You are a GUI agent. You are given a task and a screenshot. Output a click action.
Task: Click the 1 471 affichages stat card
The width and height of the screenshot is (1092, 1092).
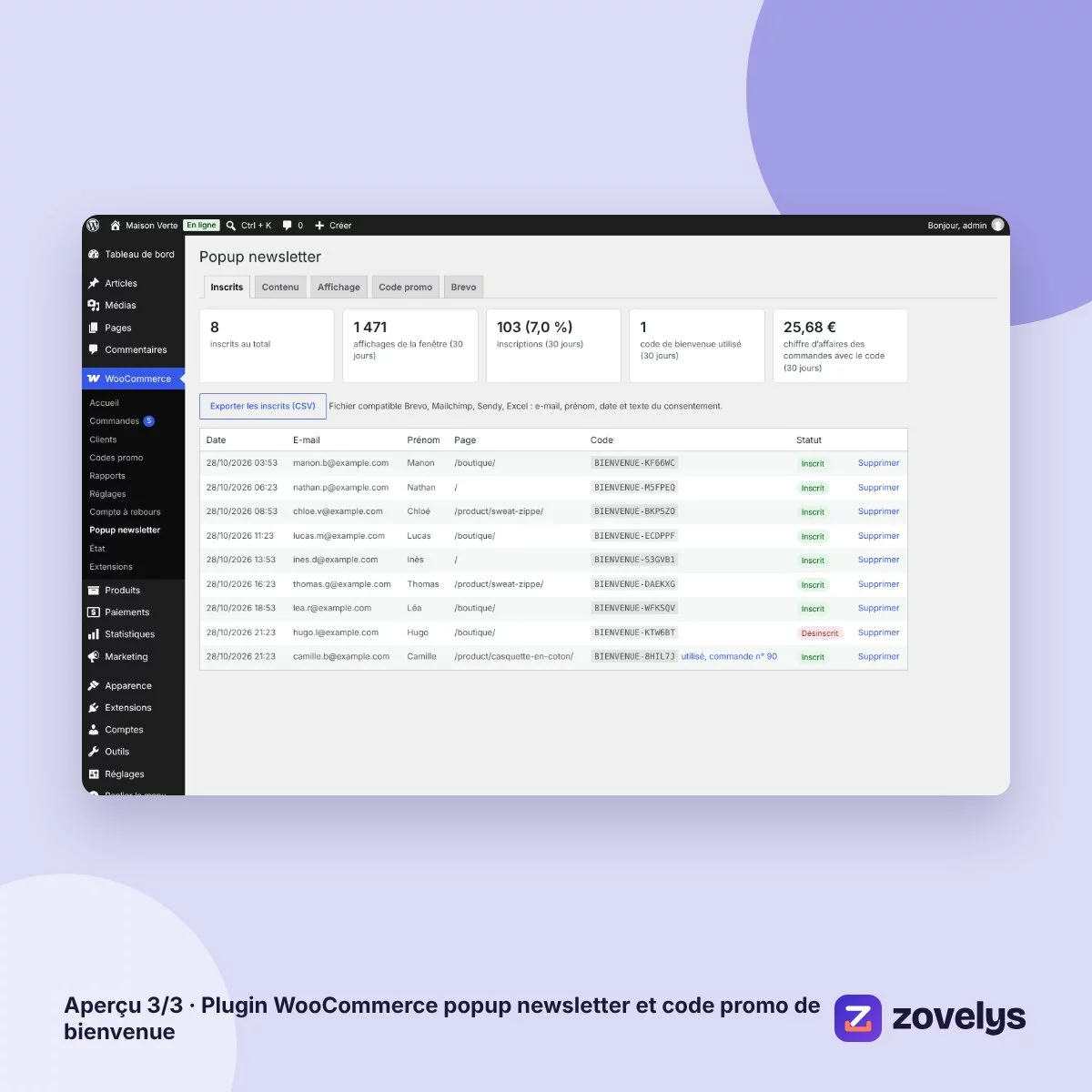(410, 346)
